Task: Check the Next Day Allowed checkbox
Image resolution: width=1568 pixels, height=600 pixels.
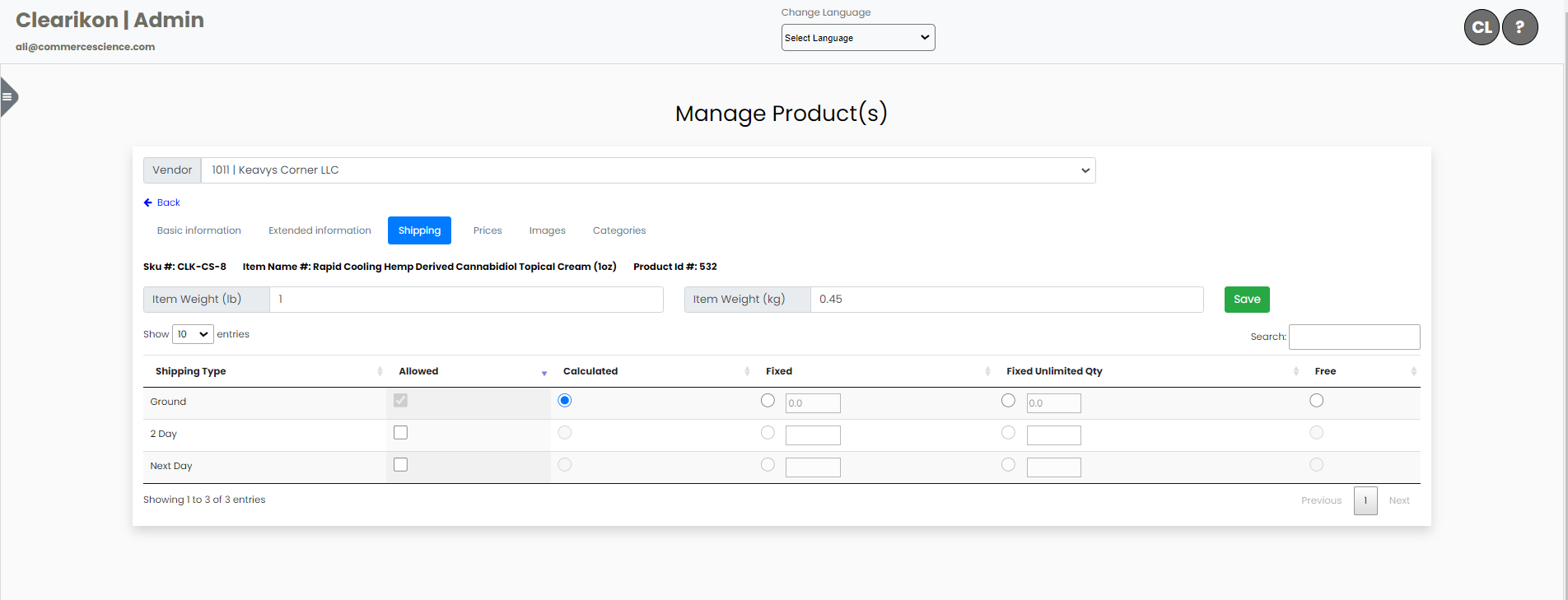Action: click(x=400, y=465)
